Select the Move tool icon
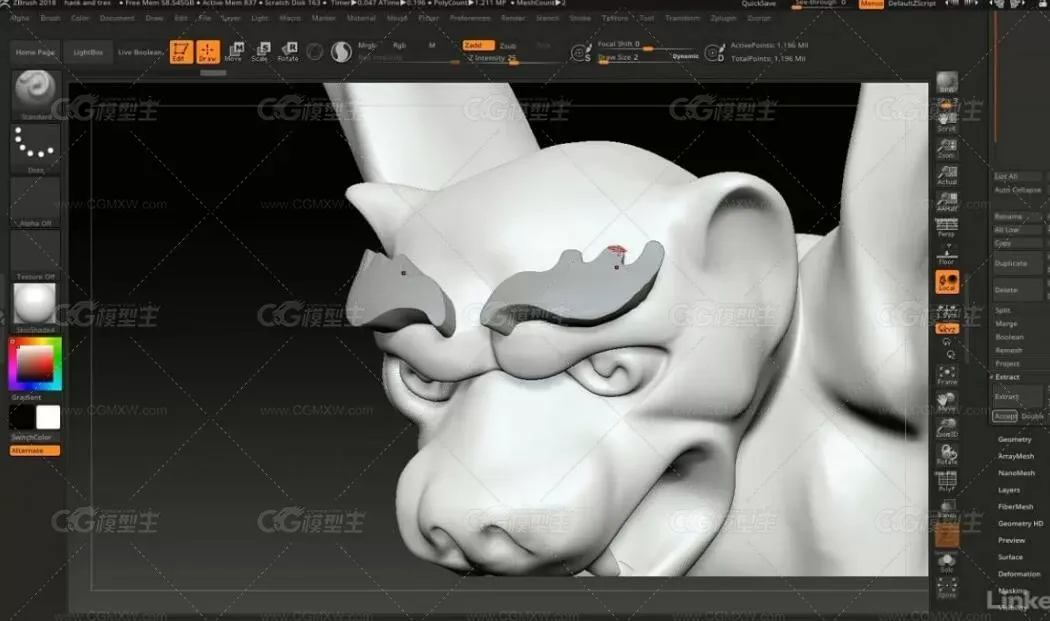 point(234,52)
